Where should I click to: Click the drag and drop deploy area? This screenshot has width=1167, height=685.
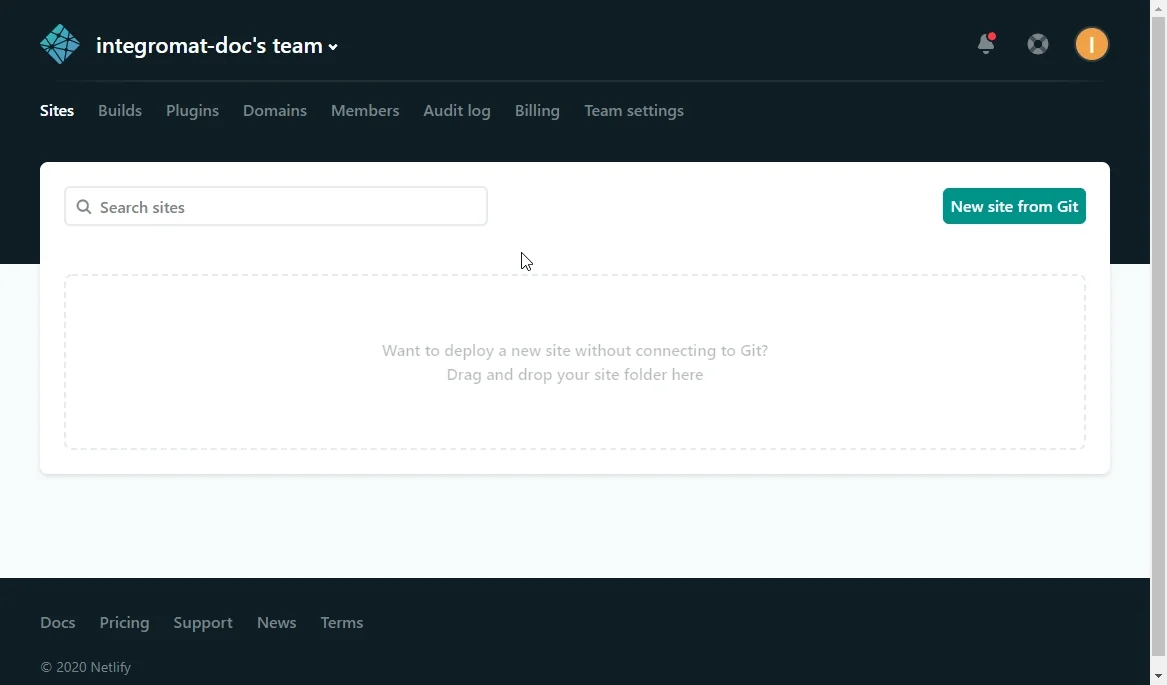click(575, 362)
